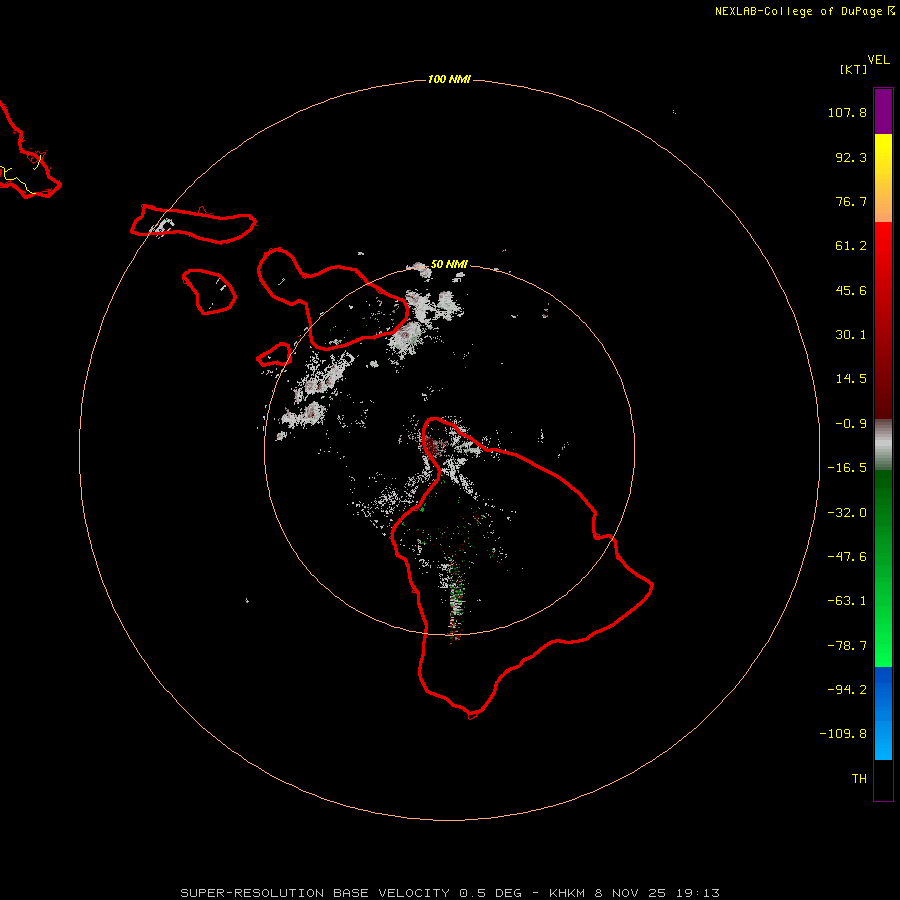Click the TH legend label
900x900 pixels.
(859, 779)
